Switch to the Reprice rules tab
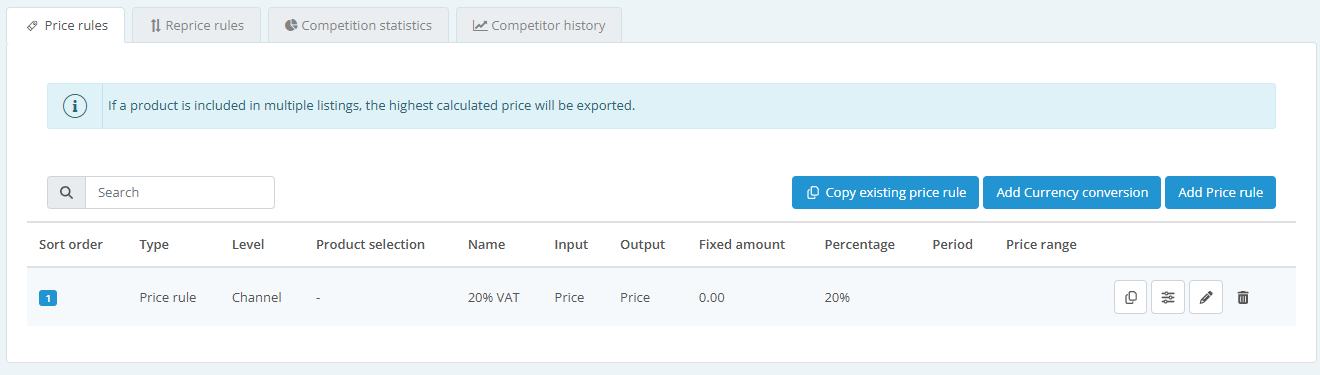 [x=196, y=25]
